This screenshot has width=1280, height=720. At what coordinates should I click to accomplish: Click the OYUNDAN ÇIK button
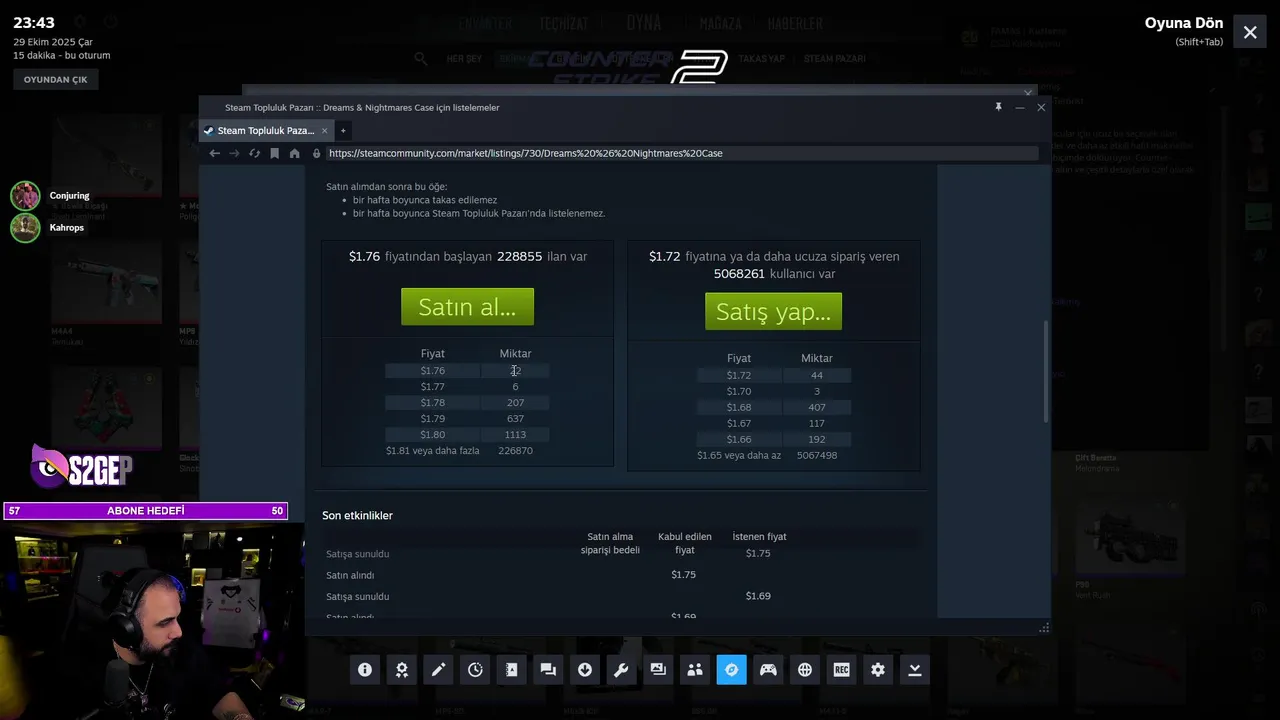pos(56,79)
